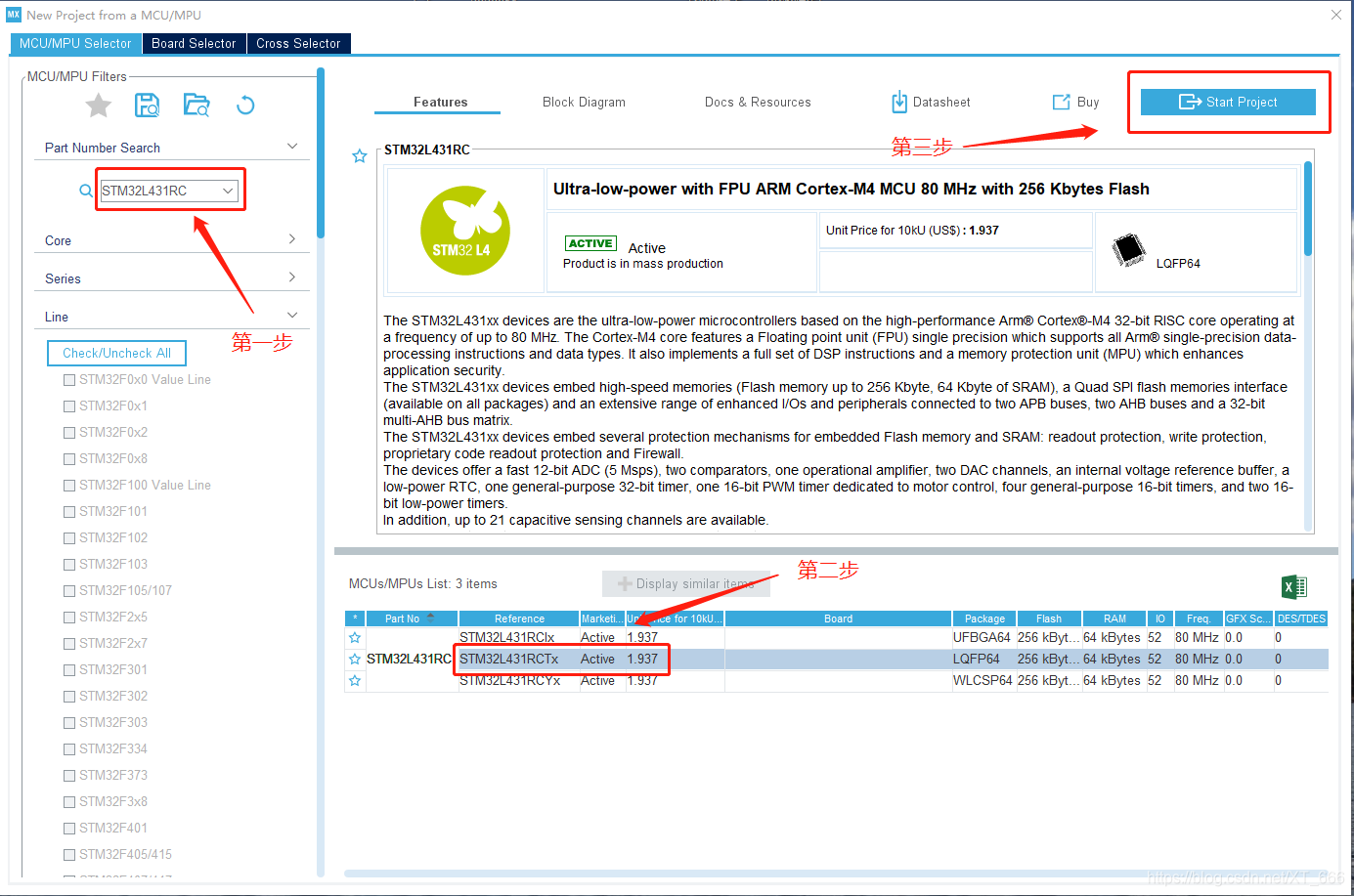1354x896 pixels.
Task: Expand the Series filter section
Action: [291, 277]
